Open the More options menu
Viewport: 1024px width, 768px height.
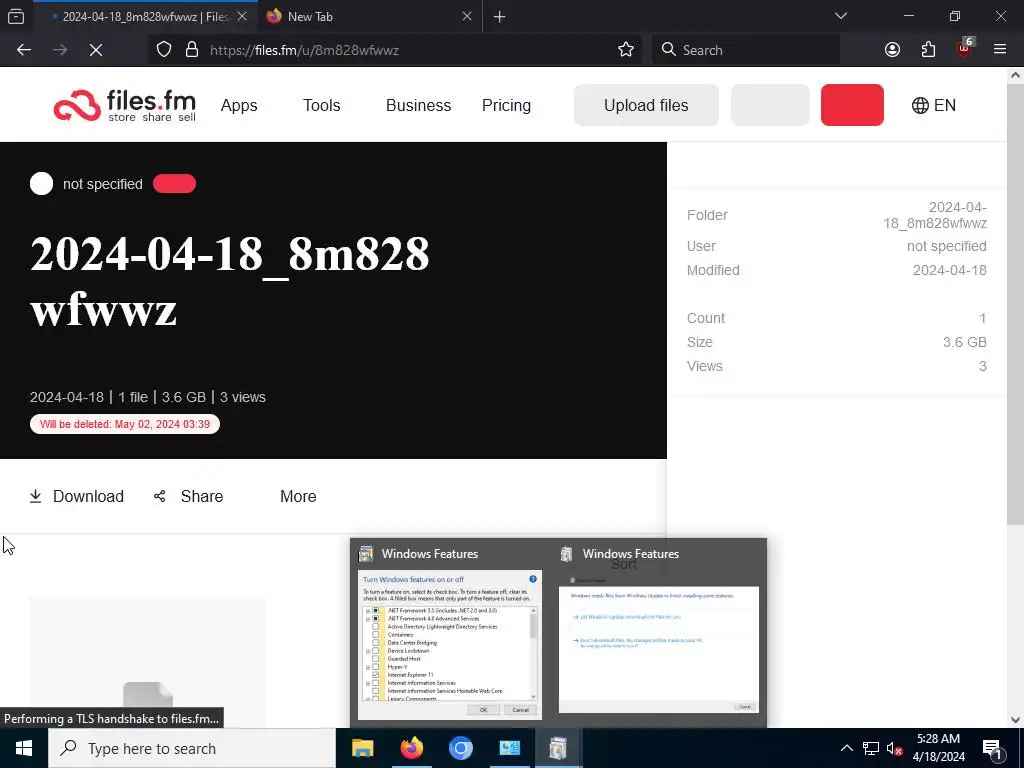click(x=298, y=496)
